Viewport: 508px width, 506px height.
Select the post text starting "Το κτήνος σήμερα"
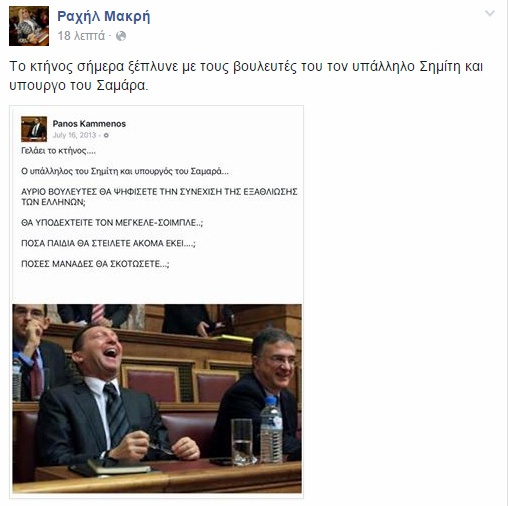(x=246, y=76)
